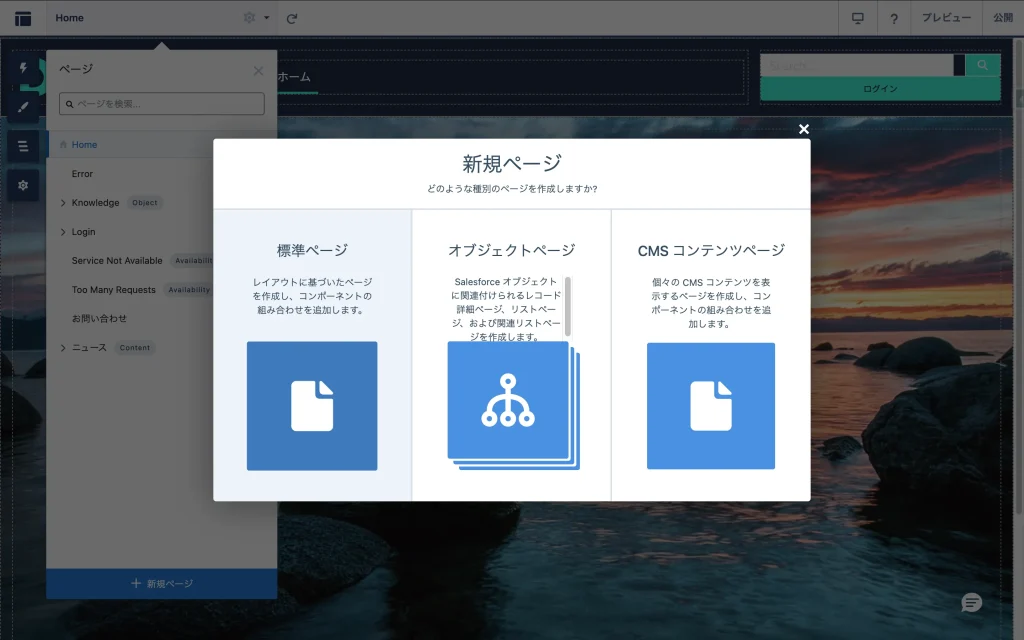This screenshot has height=640, width=1024.
Task: Click the 新規ページ button at panel bottom
Action: coord(162,584)
